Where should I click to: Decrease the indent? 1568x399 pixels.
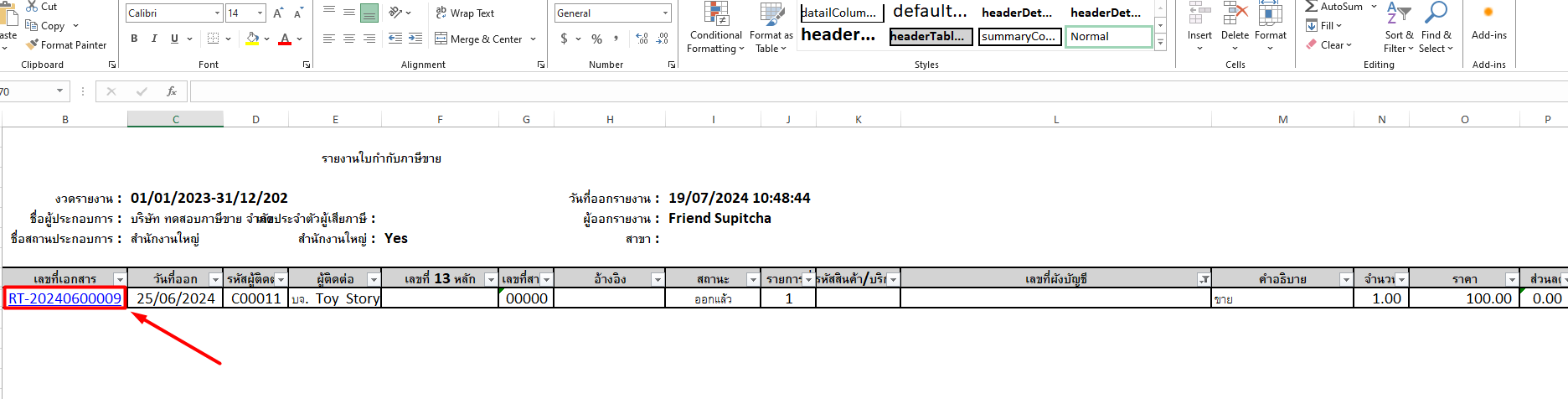395,39
